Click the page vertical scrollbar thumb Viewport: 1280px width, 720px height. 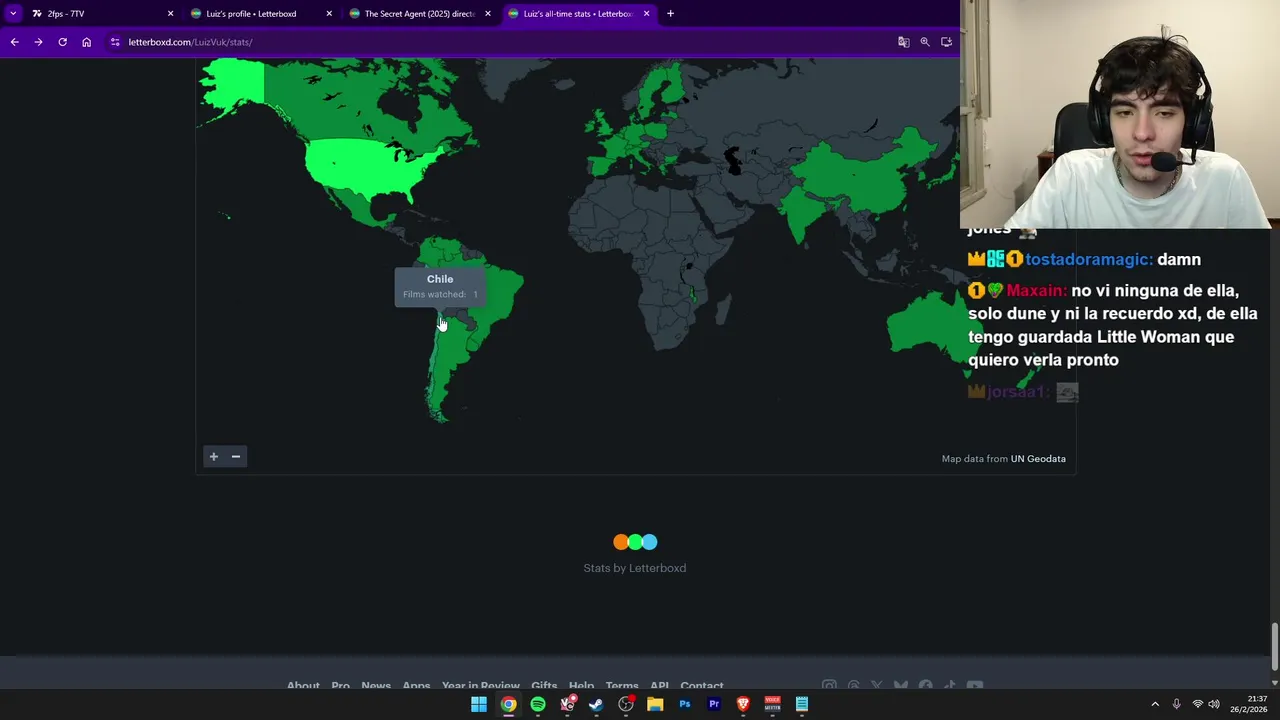(1274, 647)
